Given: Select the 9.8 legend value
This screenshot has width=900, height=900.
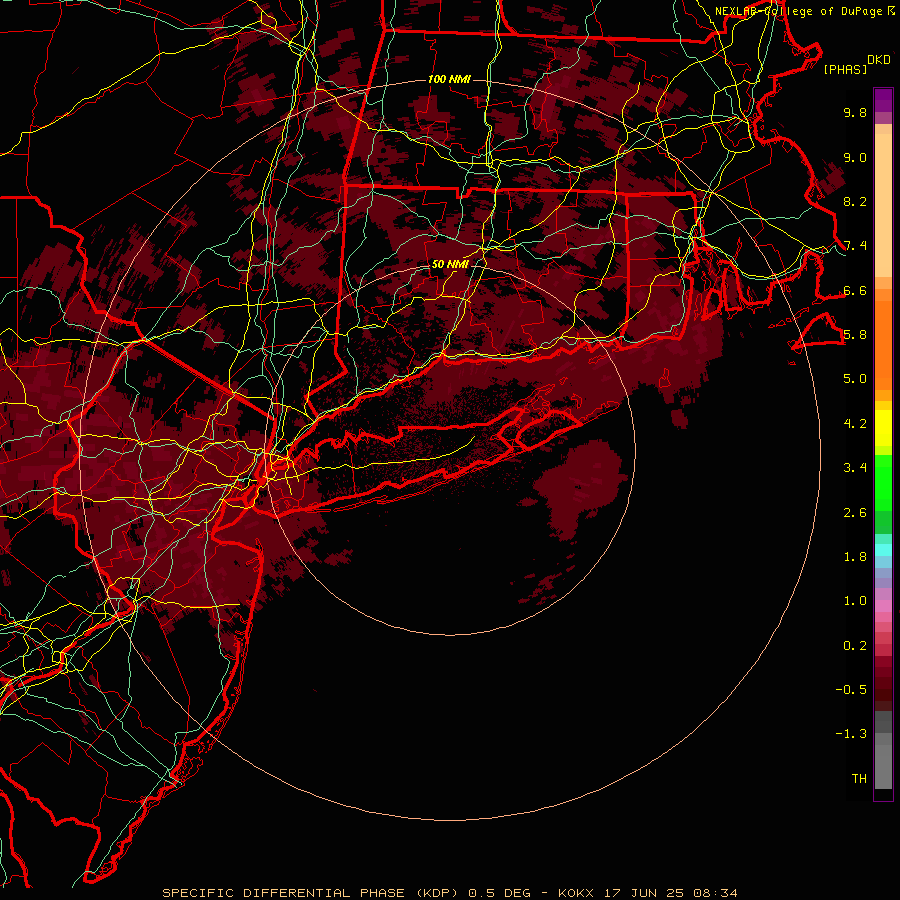Looking at the screenshot, I should (855, 112).
